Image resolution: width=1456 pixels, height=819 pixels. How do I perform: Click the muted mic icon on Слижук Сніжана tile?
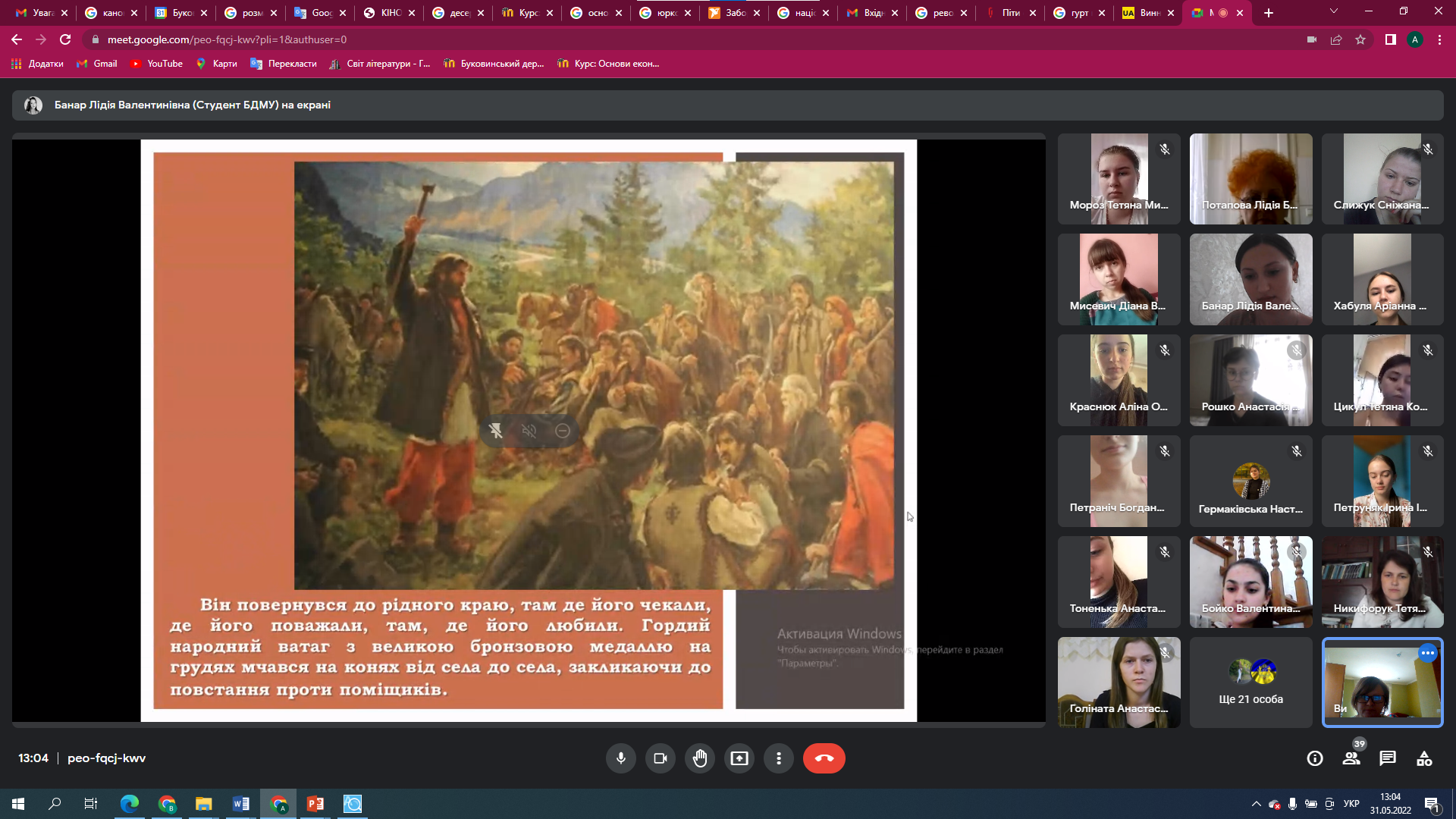(1428, 149)
